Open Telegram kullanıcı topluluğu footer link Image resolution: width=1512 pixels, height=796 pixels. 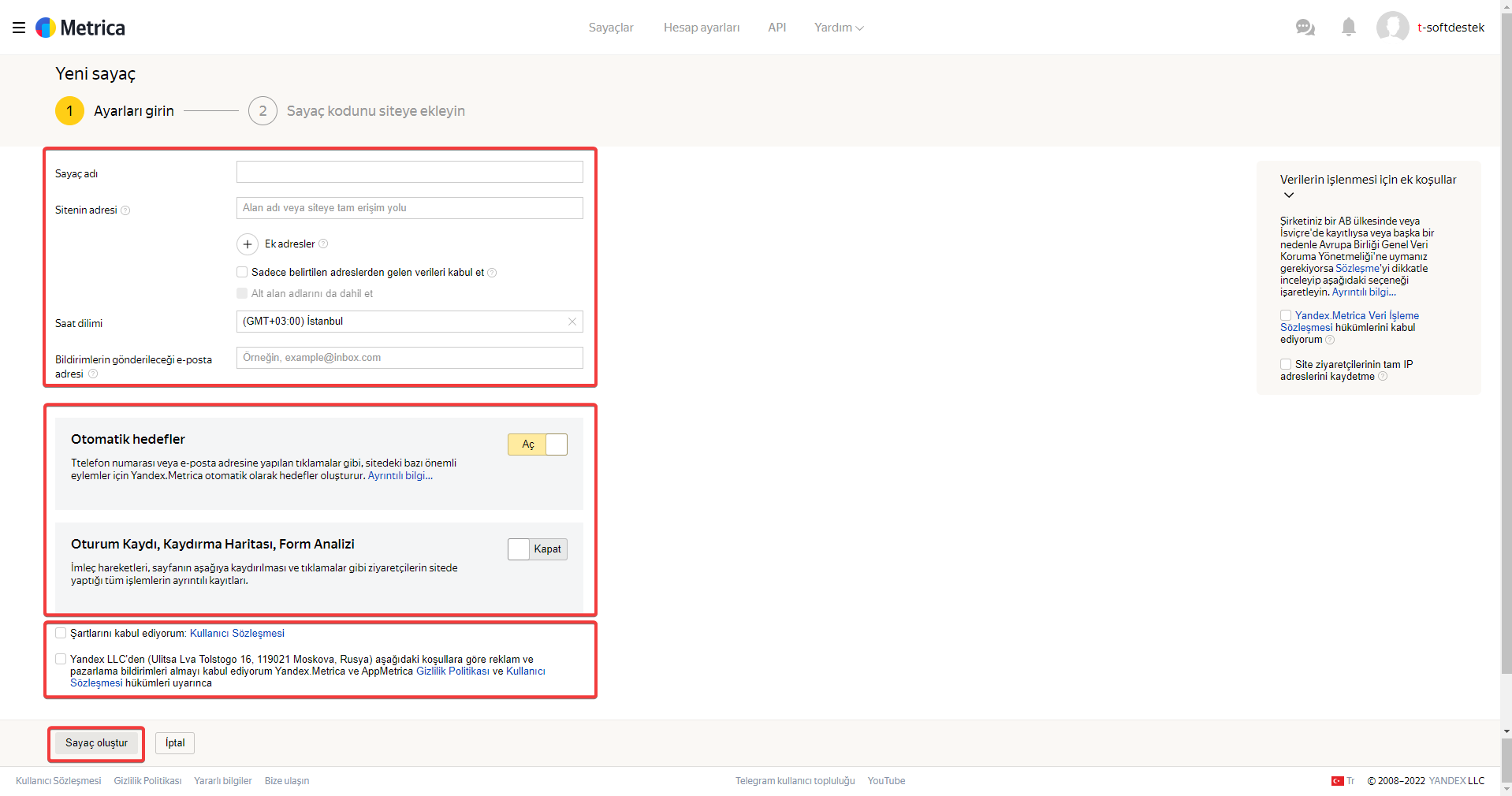(x=795, y=781)
